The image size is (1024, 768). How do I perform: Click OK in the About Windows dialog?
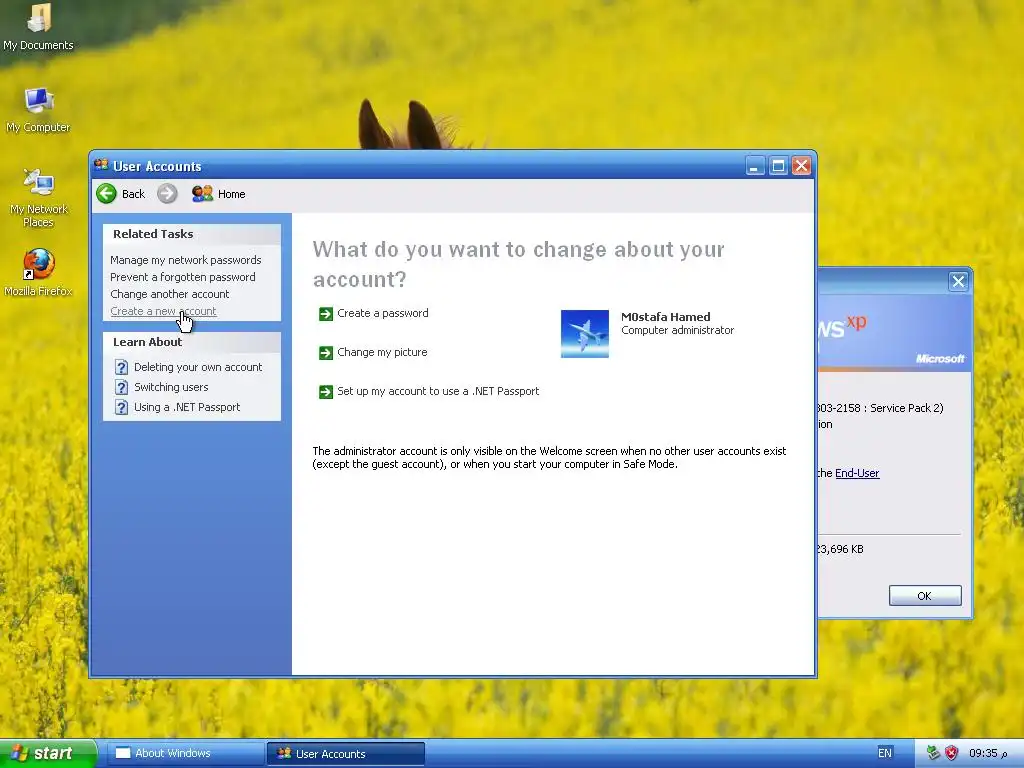[x=925, y=596]
